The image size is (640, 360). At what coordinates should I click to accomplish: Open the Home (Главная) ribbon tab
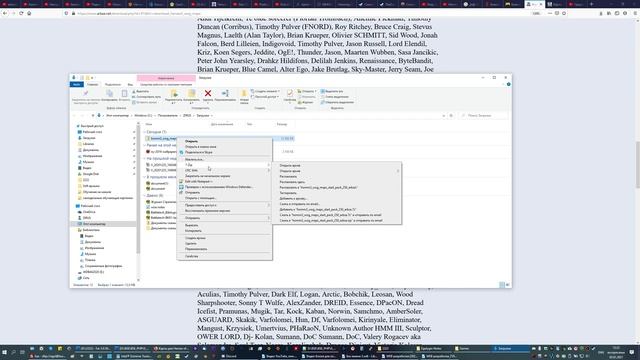pos(92,84)
